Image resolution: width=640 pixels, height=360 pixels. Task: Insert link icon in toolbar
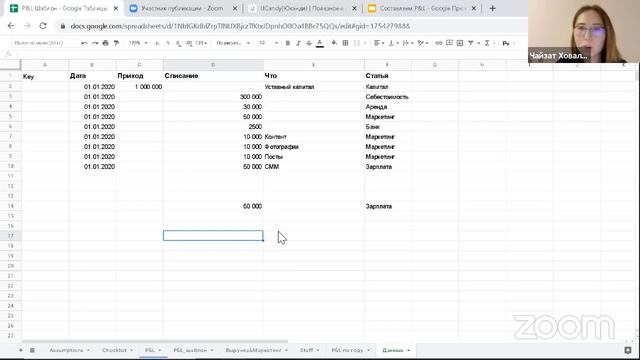439,43
